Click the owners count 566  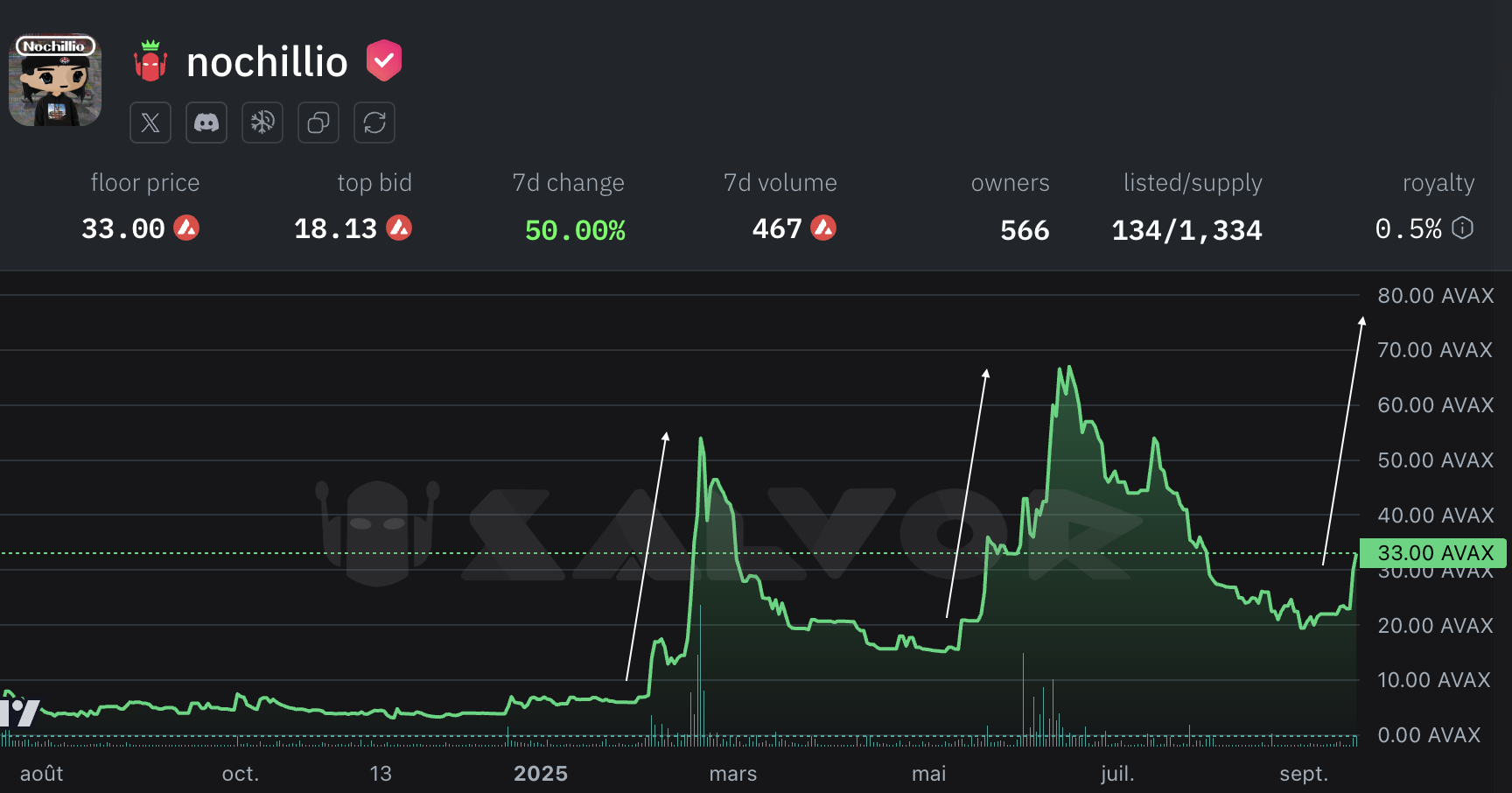coord(1024,230)
